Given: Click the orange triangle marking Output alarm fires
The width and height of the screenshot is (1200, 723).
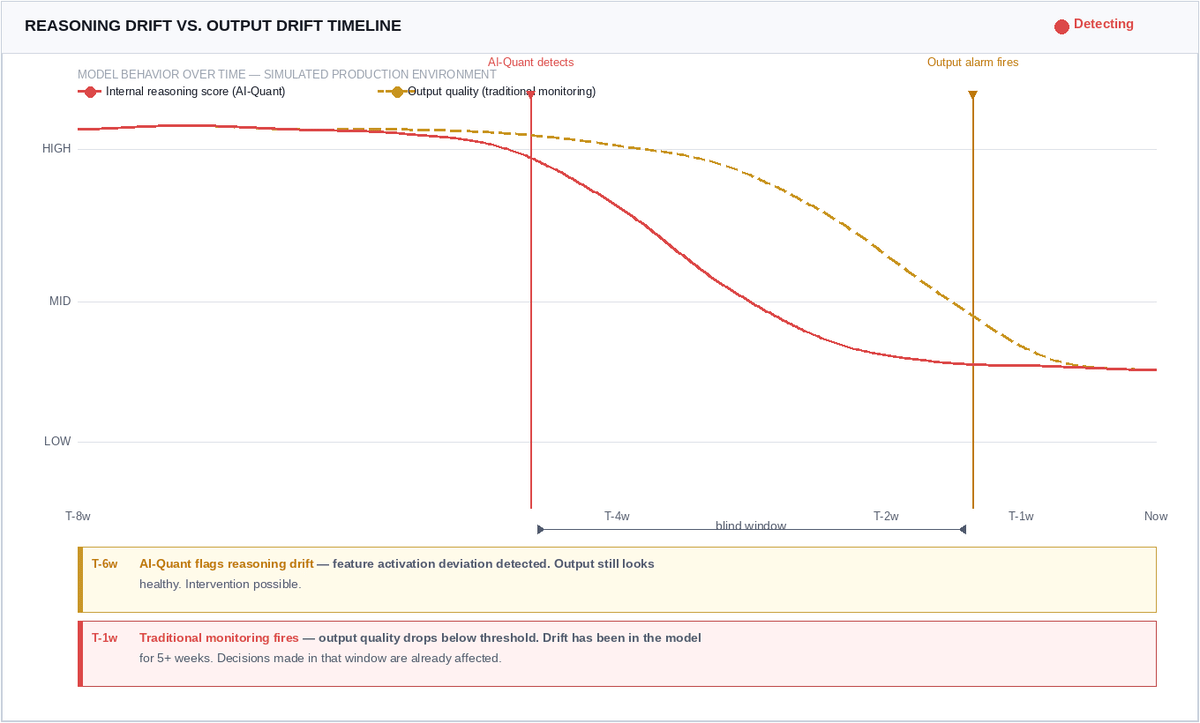Looking at the screenshot, I should tap(972, 95).
